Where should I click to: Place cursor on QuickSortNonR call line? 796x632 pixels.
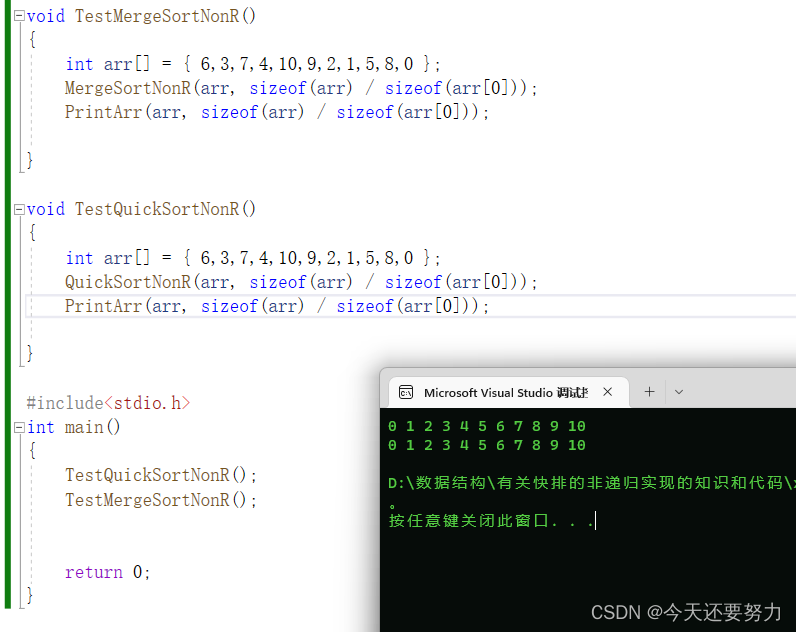(x=301, y=282)
